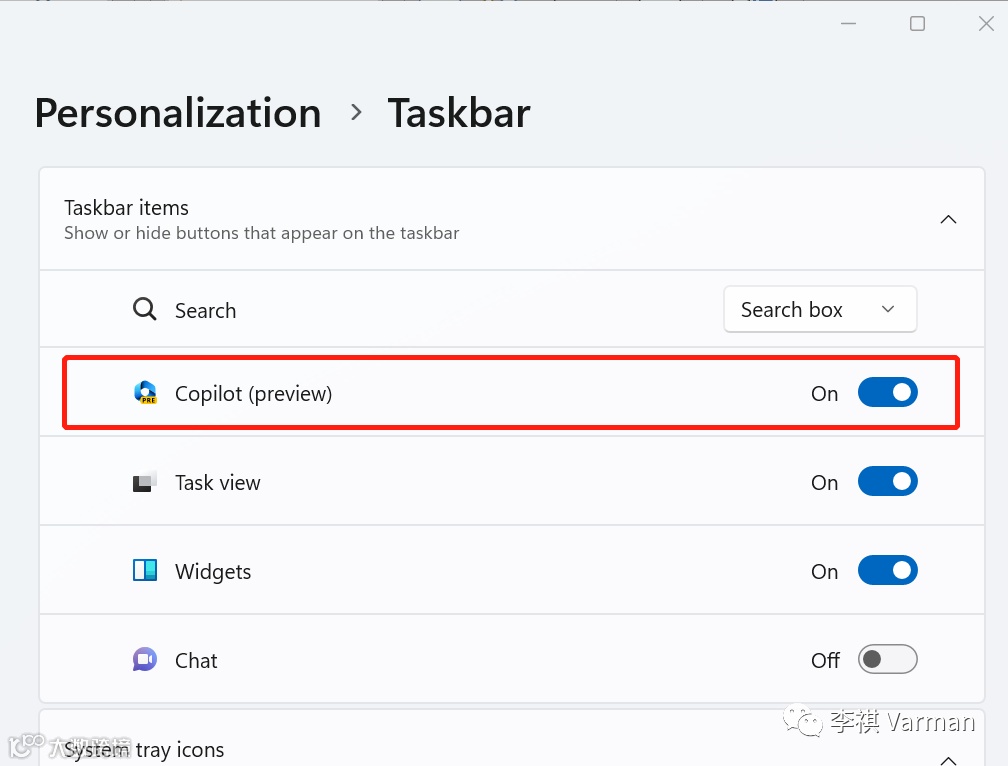The height and width of the screenshot is (766, 1008).
Task: Maximize the Settings window
Action: tap(917, 24)
